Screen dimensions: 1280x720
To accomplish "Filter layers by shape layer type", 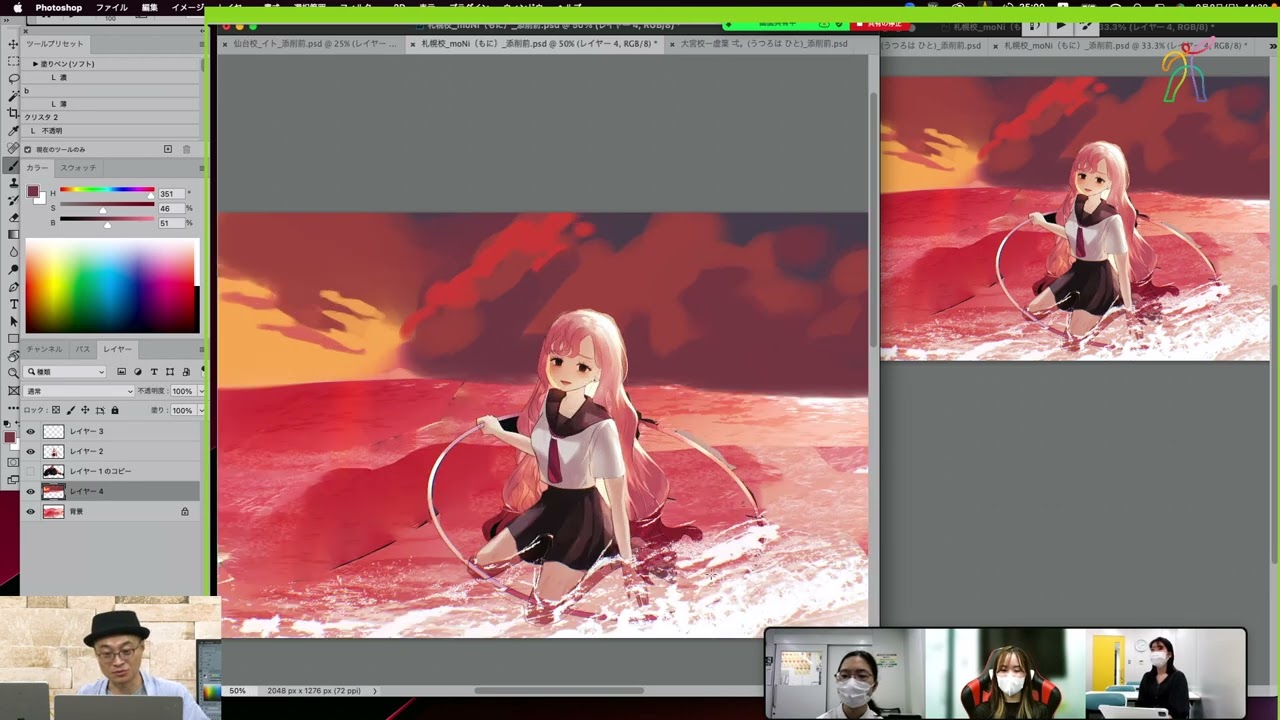I will pos(169,371).
